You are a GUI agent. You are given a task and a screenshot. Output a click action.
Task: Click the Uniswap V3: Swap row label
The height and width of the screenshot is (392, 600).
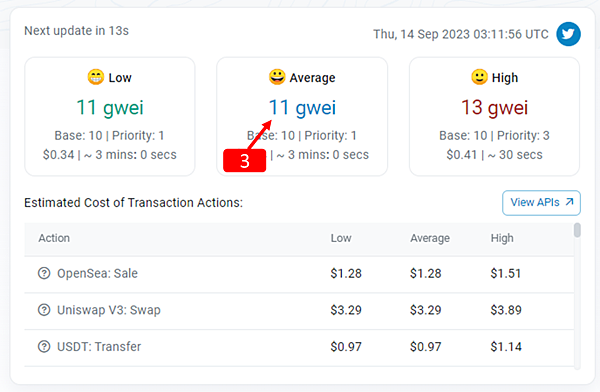[109, 310]
